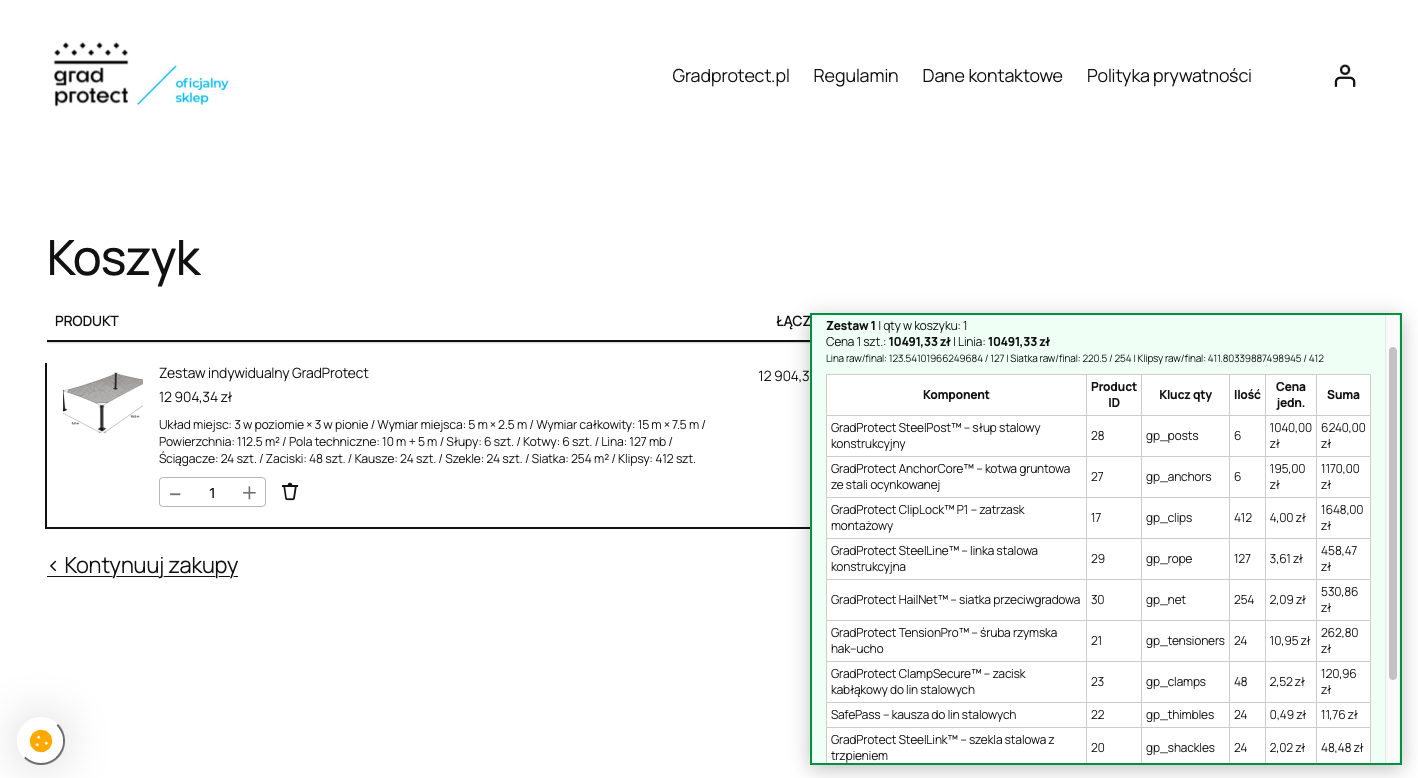
Task: Open the user account icon
Action: (x=1345, y=76)
